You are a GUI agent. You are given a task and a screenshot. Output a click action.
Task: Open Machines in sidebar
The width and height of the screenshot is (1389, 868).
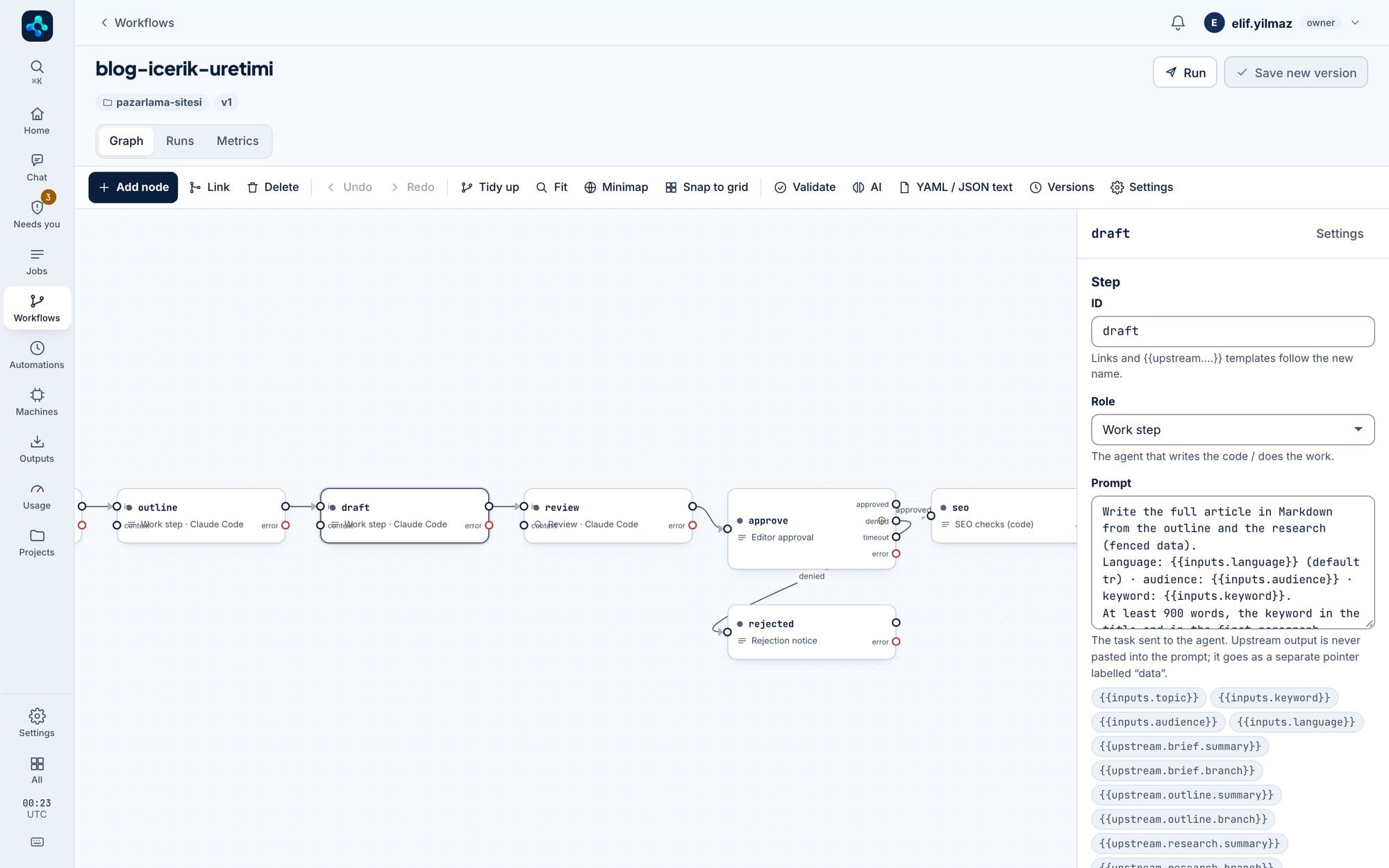point(37,402)
